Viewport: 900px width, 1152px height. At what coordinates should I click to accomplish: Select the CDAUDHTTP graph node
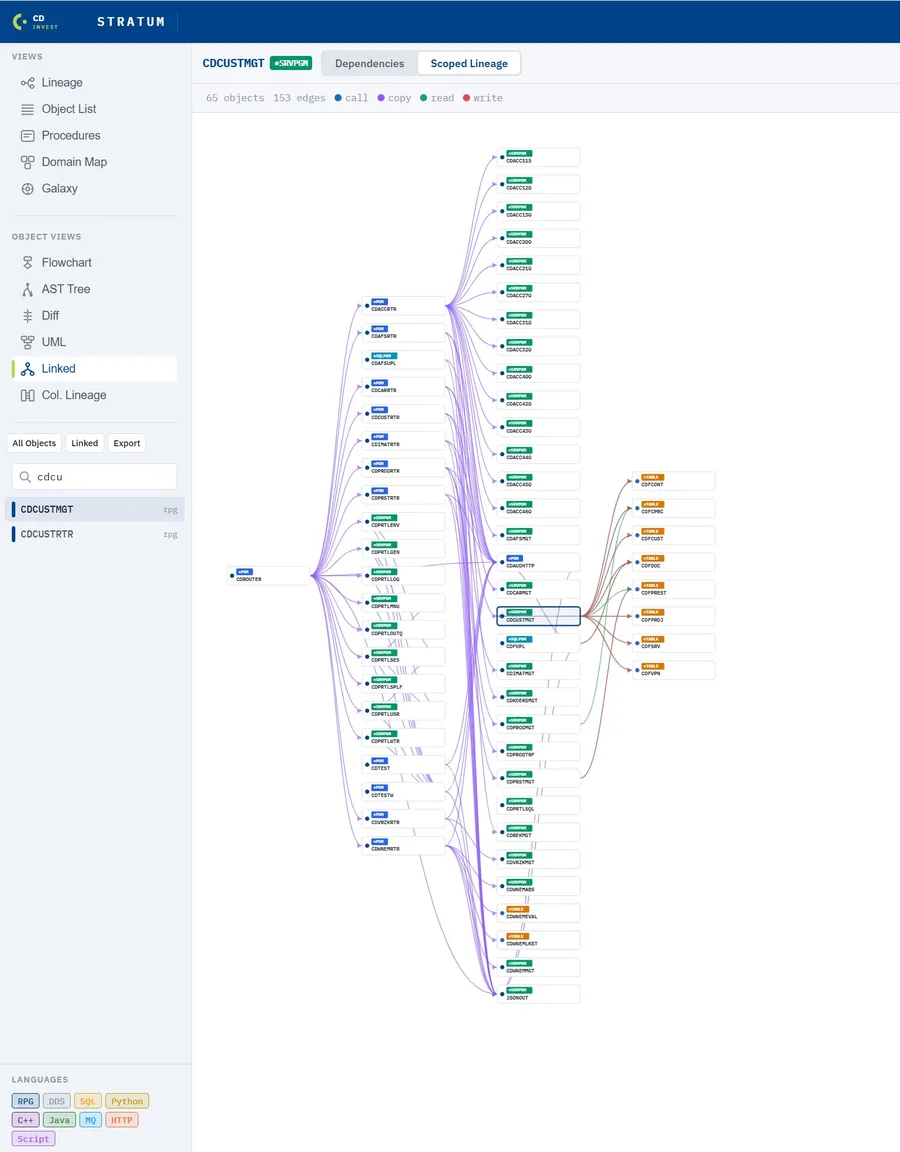tap(539, 563)
